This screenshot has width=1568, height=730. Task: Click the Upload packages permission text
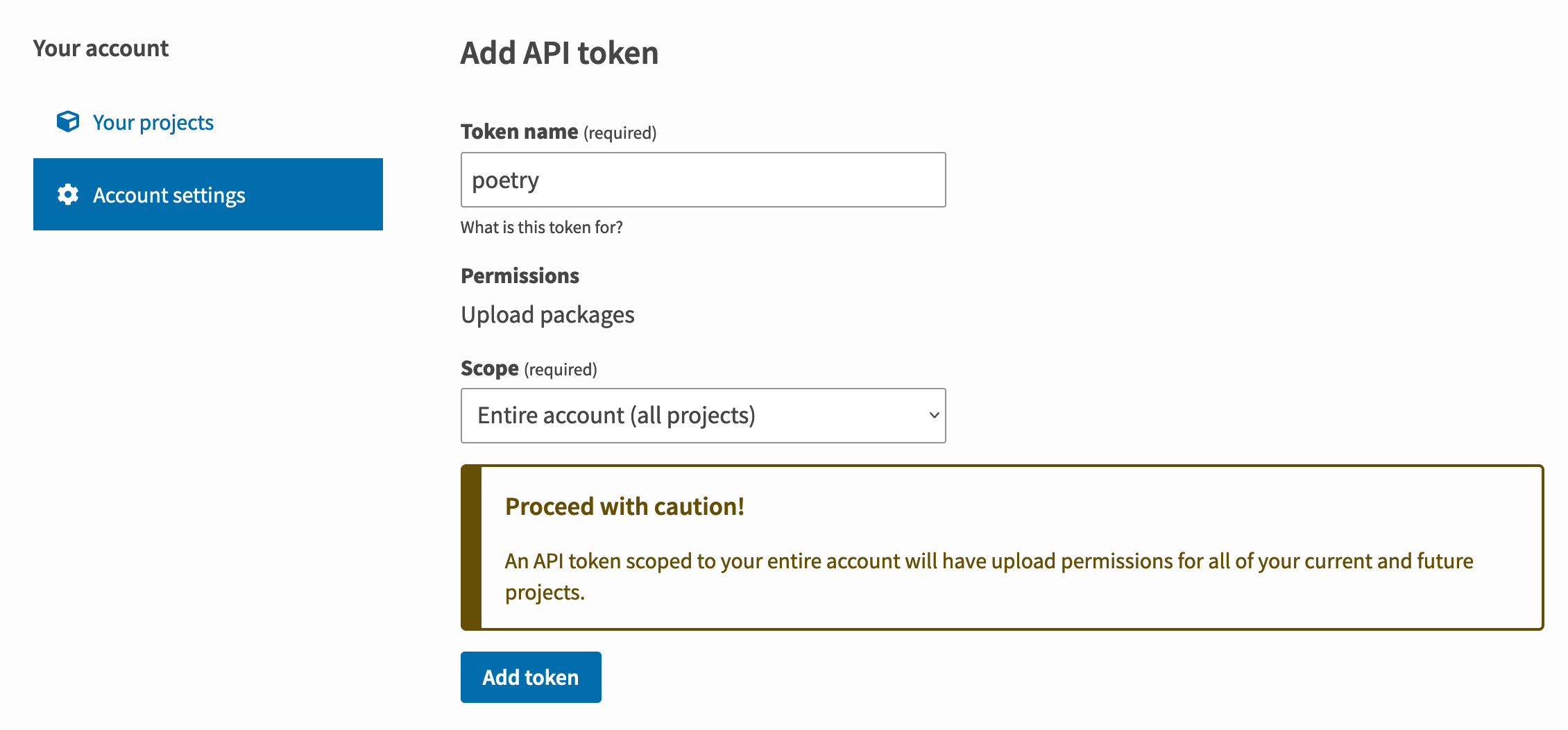[x=547, y=315]
